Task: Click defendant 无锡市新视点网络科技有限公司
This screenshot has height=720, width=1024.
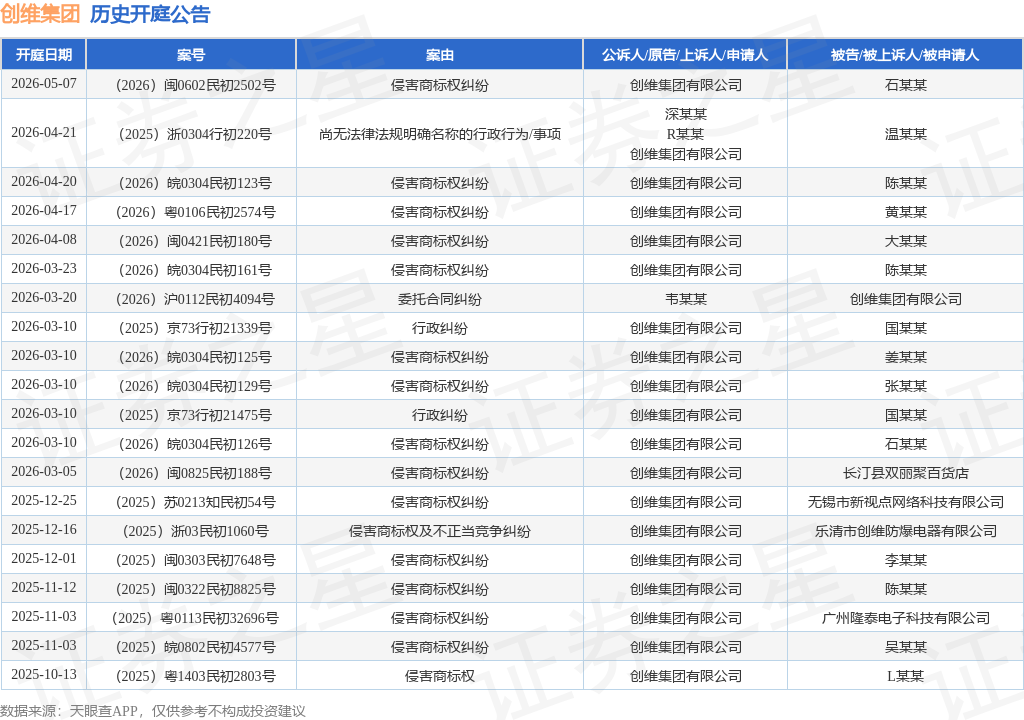Action: (x=905, y=502)
